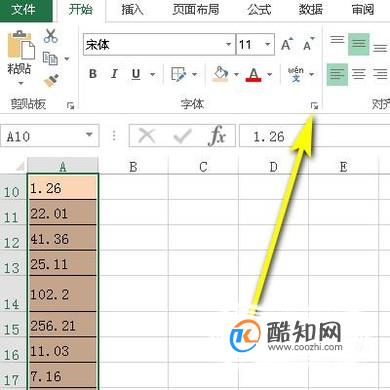Expand the Name Box dropdown for A10
This screenshot has width=390, height=390.
(x=89, y=135)
